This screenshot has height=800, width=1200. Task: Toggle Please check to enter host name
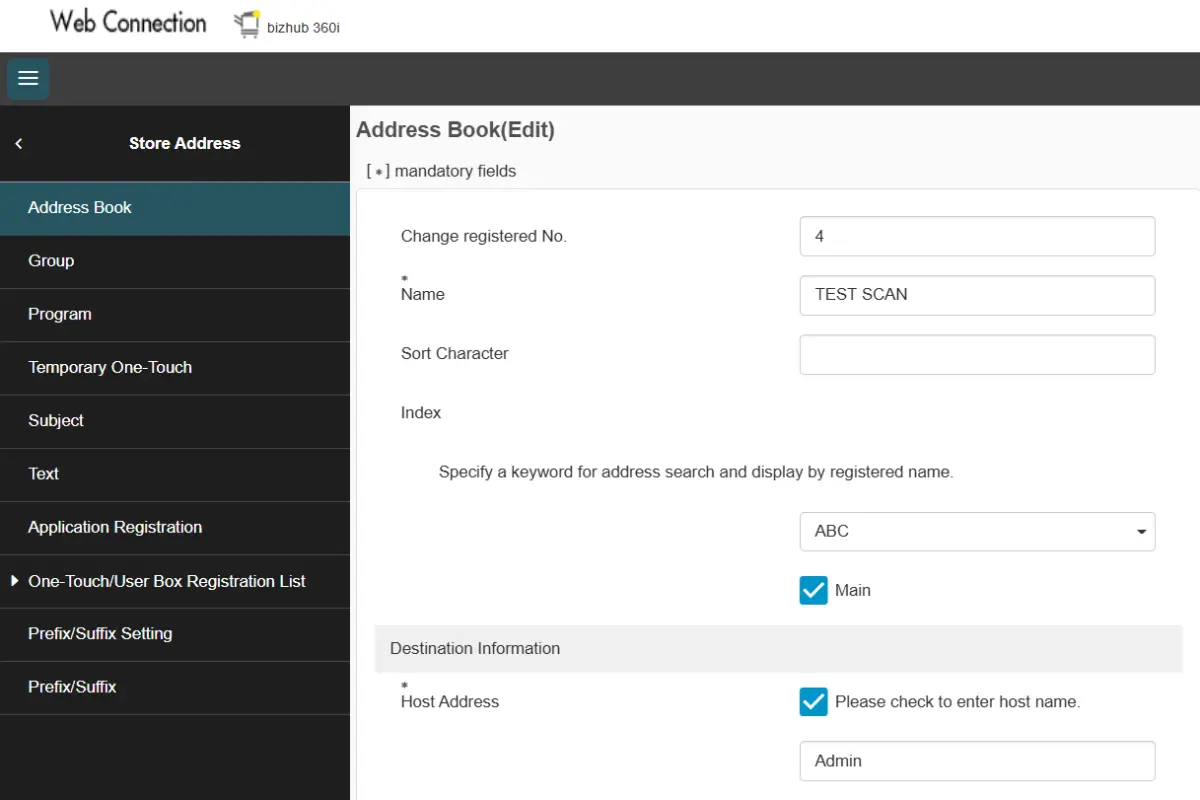(x=813, y=702)
